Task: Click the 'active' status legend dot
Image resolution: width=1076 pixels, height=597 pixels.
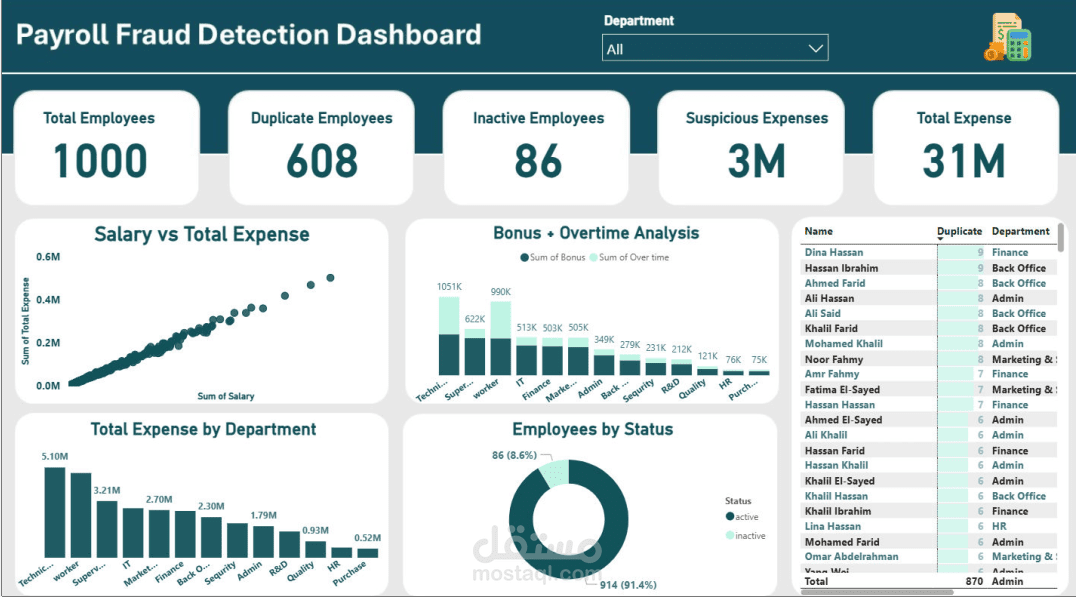Action: coord(731,517)
